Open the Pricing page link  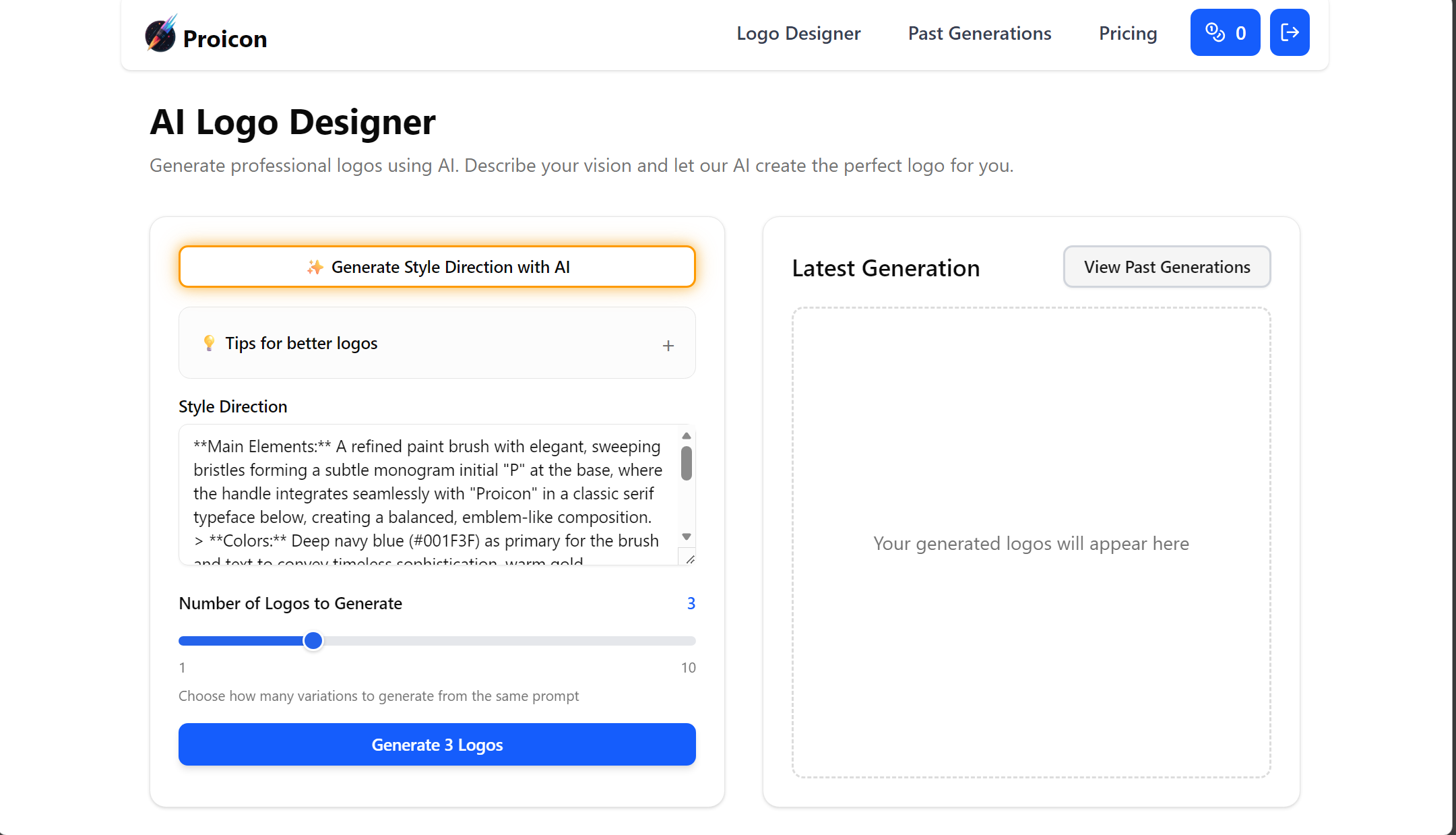click(1128, 34)
